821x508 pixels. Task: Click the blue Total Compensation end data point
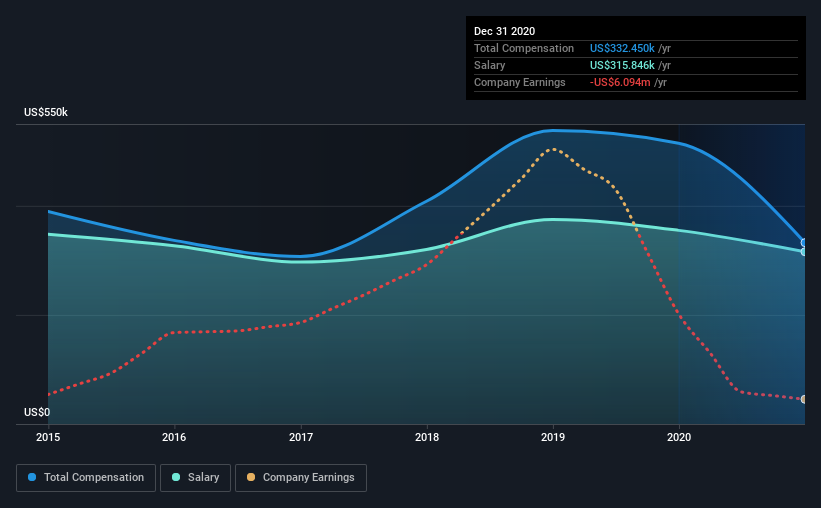803,242
